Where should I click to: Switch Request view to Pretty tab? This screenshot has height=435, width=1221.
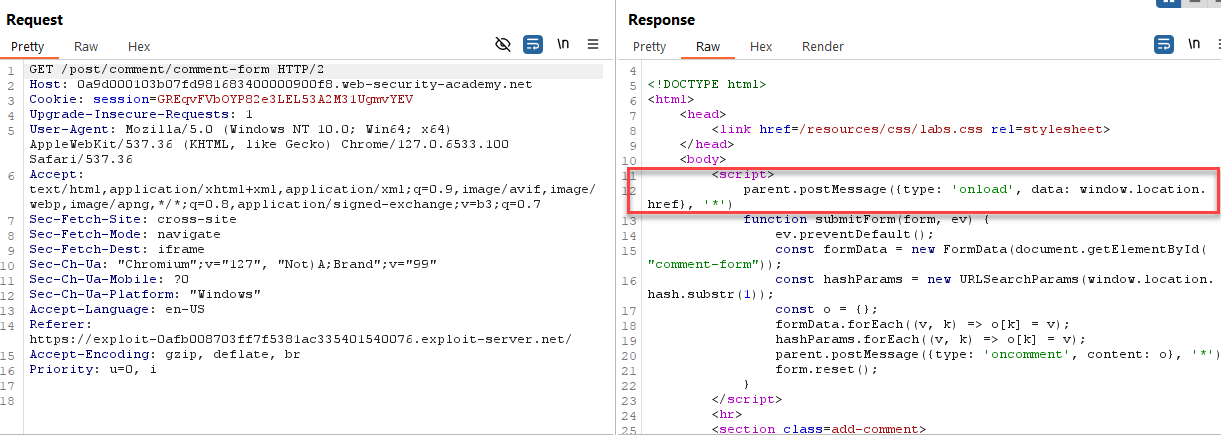[28, 46]
